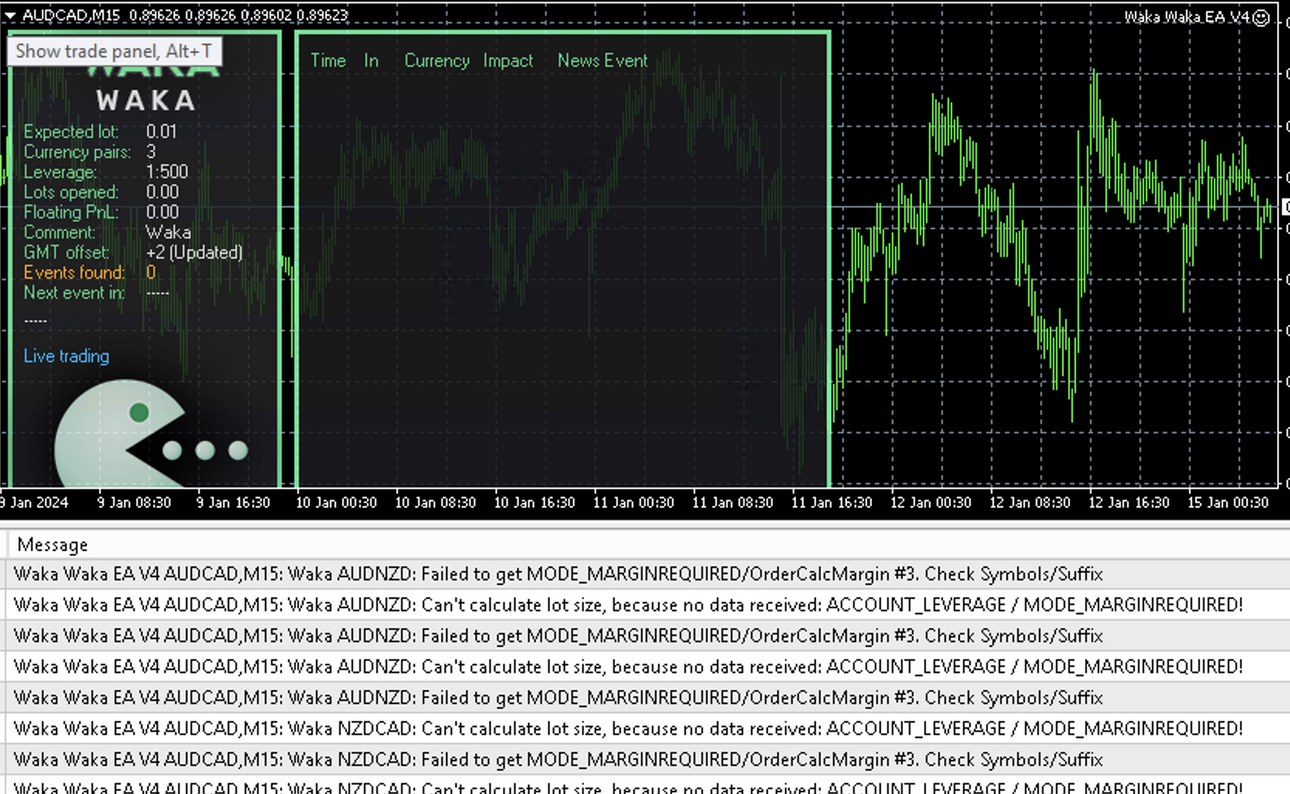1290x794 pixels.
Task: Click the Lots opened label
Action: coord(71,192)
